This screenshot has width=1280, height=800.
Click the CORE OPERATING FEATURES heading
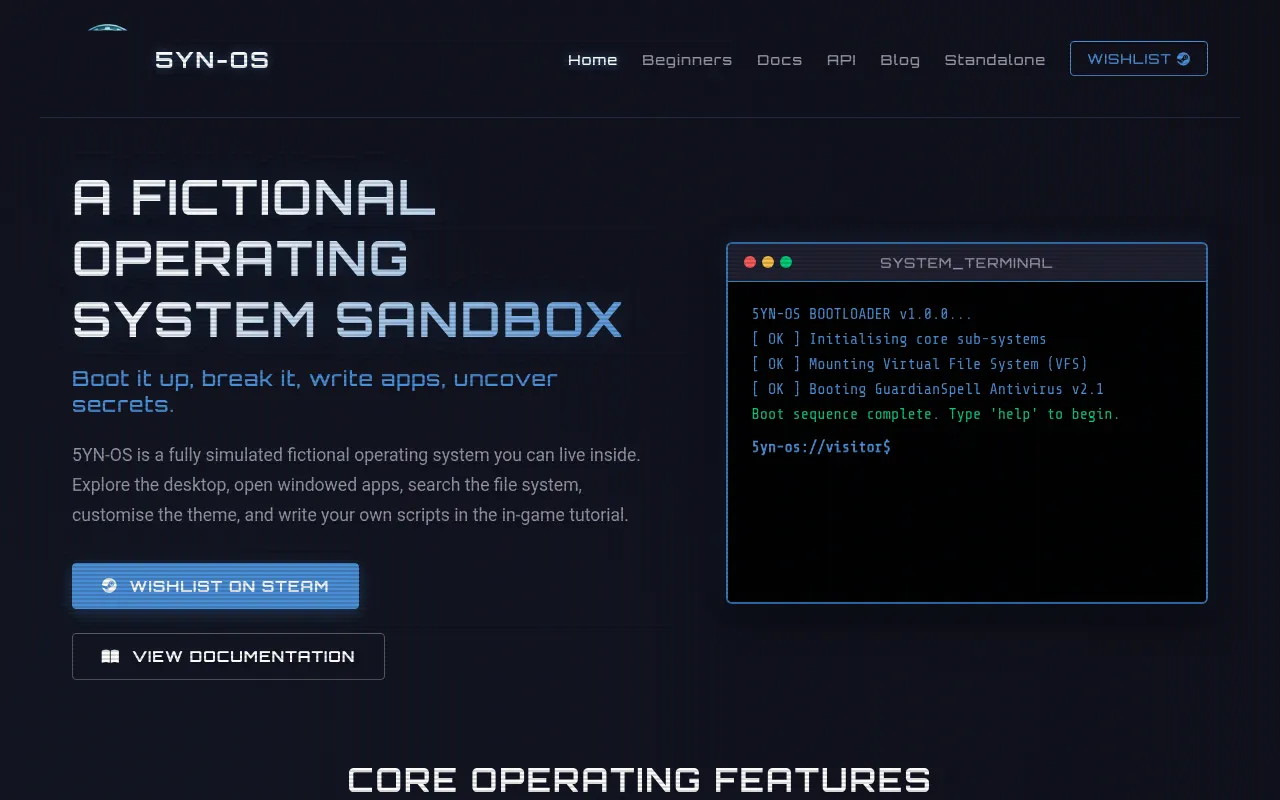(x=639, y=780)
